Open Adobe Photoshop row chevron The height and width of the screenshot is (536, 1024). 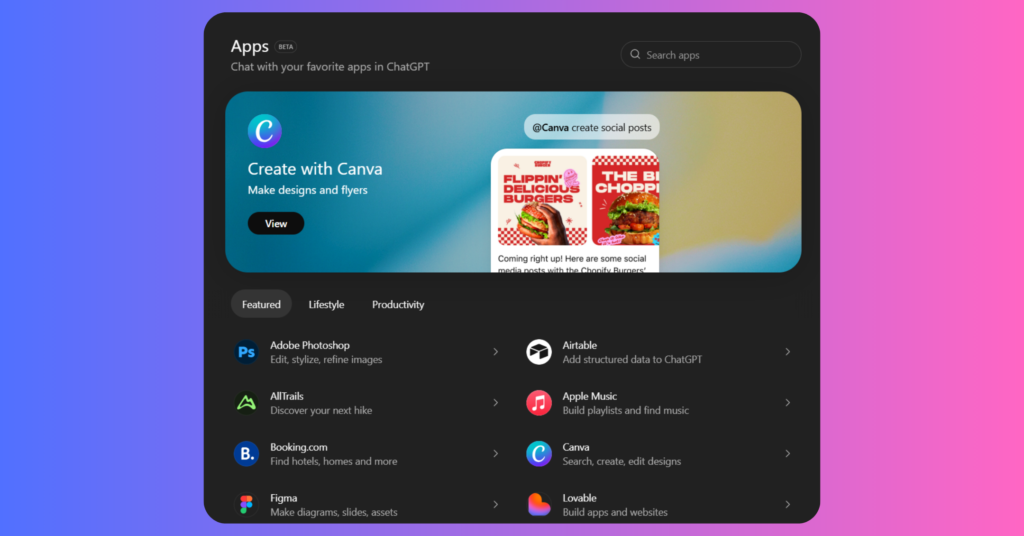[x=496, y=352]
